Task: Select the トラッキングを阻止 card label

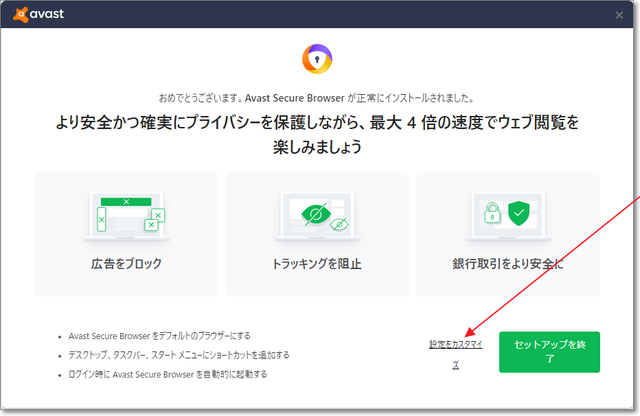Action: point(317,264)
